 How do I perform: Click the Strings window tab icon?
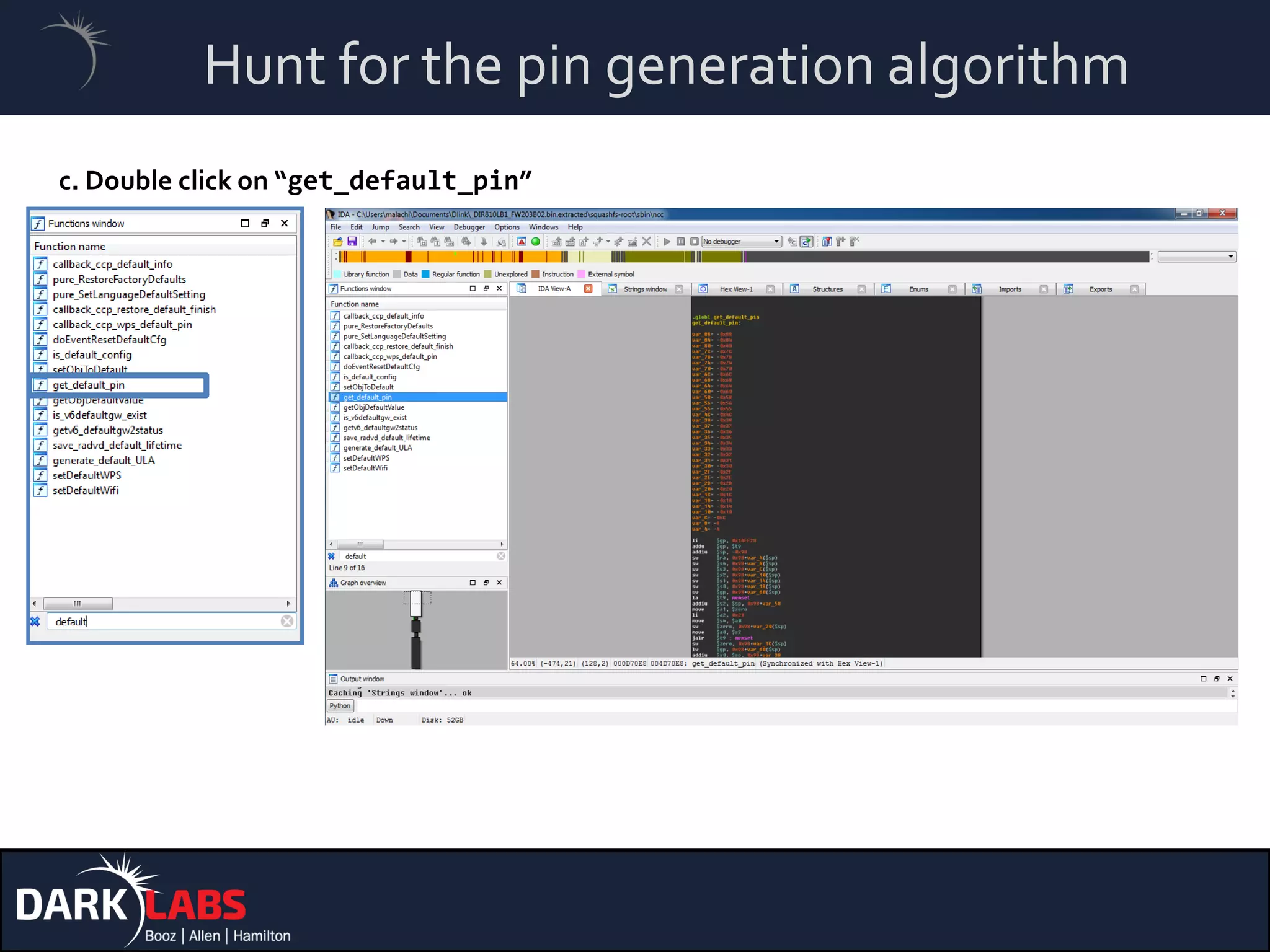pyautogui.click(x=612, y=289)
